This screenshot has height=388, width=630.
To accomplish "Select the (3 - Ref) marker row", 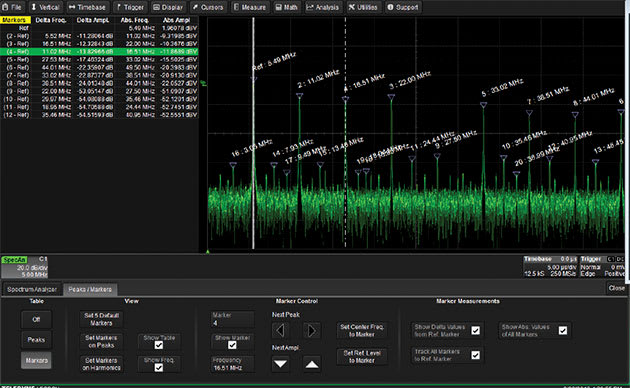I will pyautogui.click(x=99, y=44).
